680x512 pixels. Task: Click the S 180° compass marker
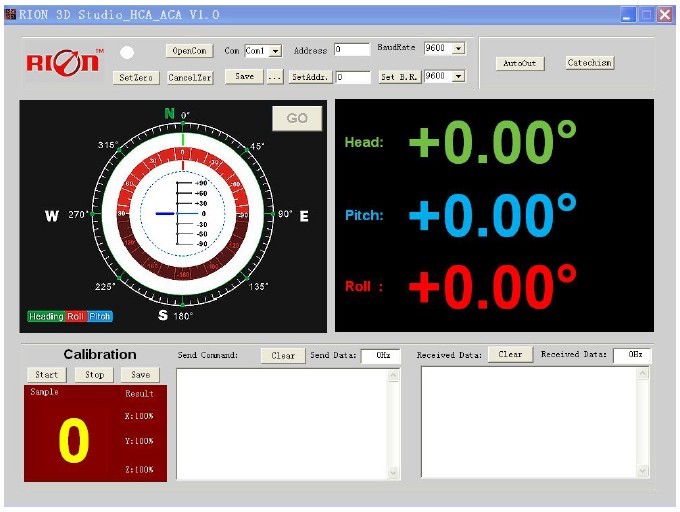click(x=175, y=315)
